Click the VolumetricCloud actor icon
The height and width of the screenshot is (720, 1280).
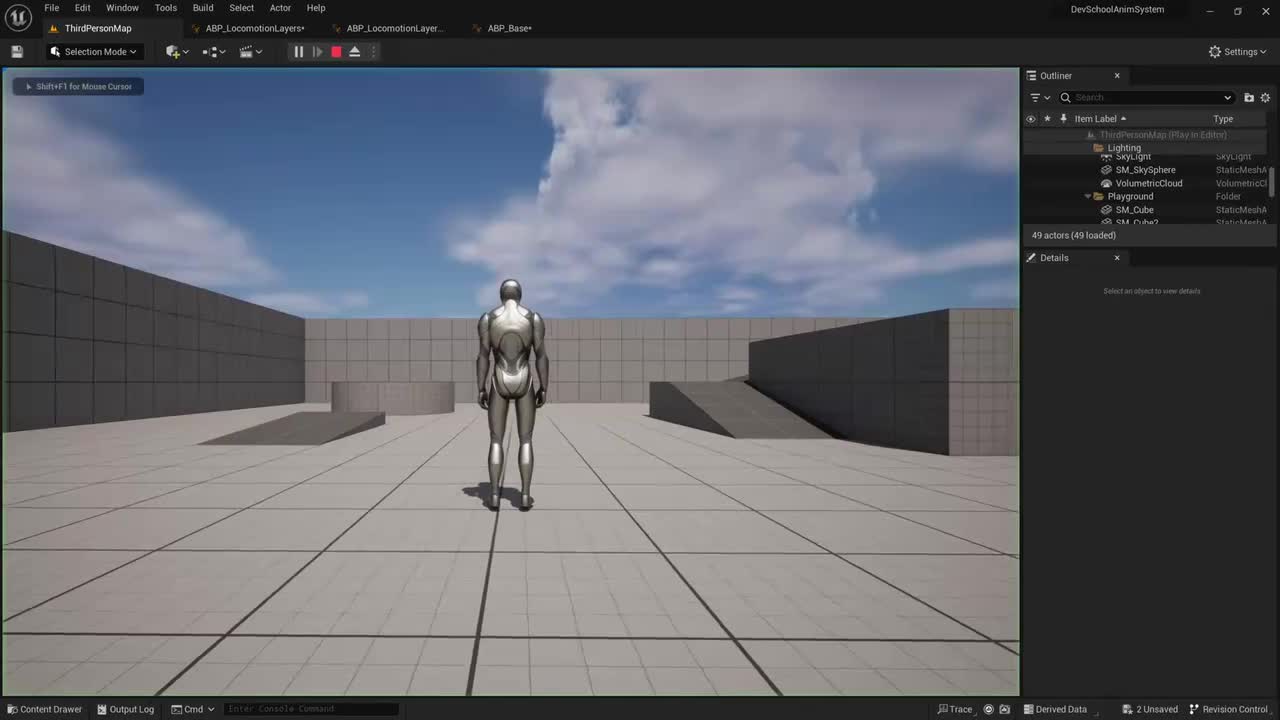(1106, 184)
